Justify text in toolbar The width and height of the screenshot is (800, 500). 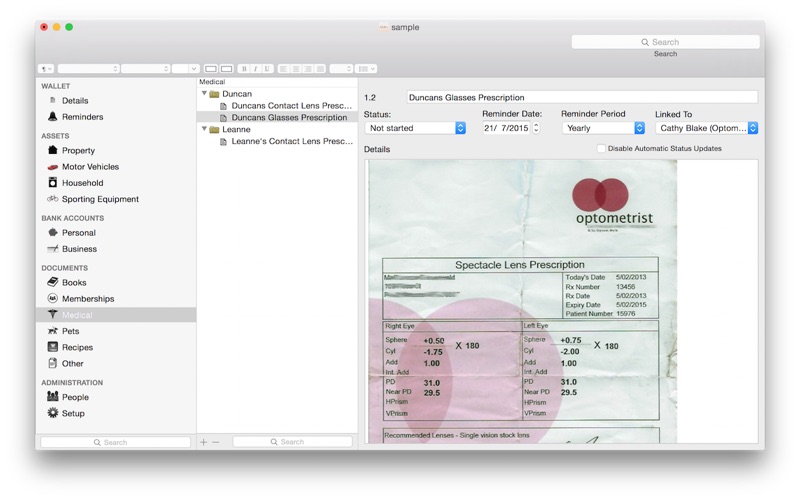point(320,68)
